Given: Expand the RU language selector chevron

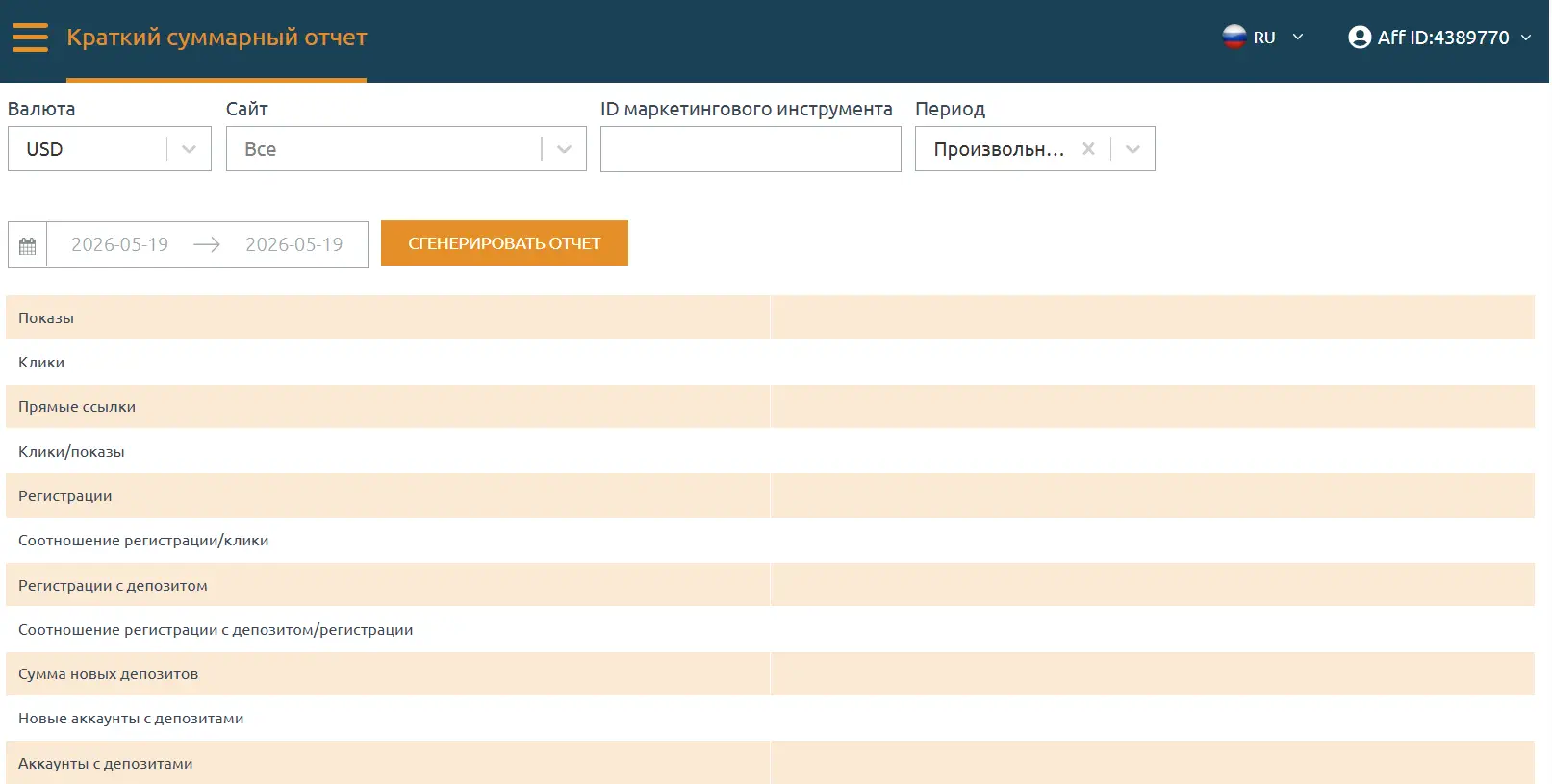Looking at the screenshot, I should [x=1298, y=38].
